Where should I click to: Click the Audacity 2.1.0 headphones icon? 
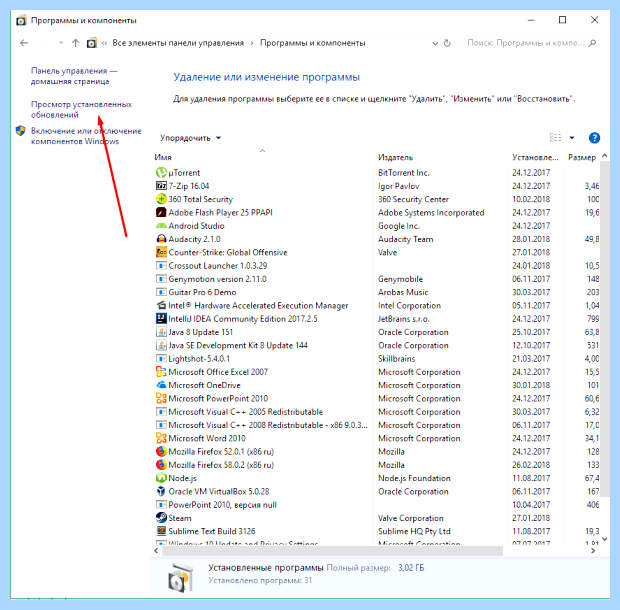(161, 239)
